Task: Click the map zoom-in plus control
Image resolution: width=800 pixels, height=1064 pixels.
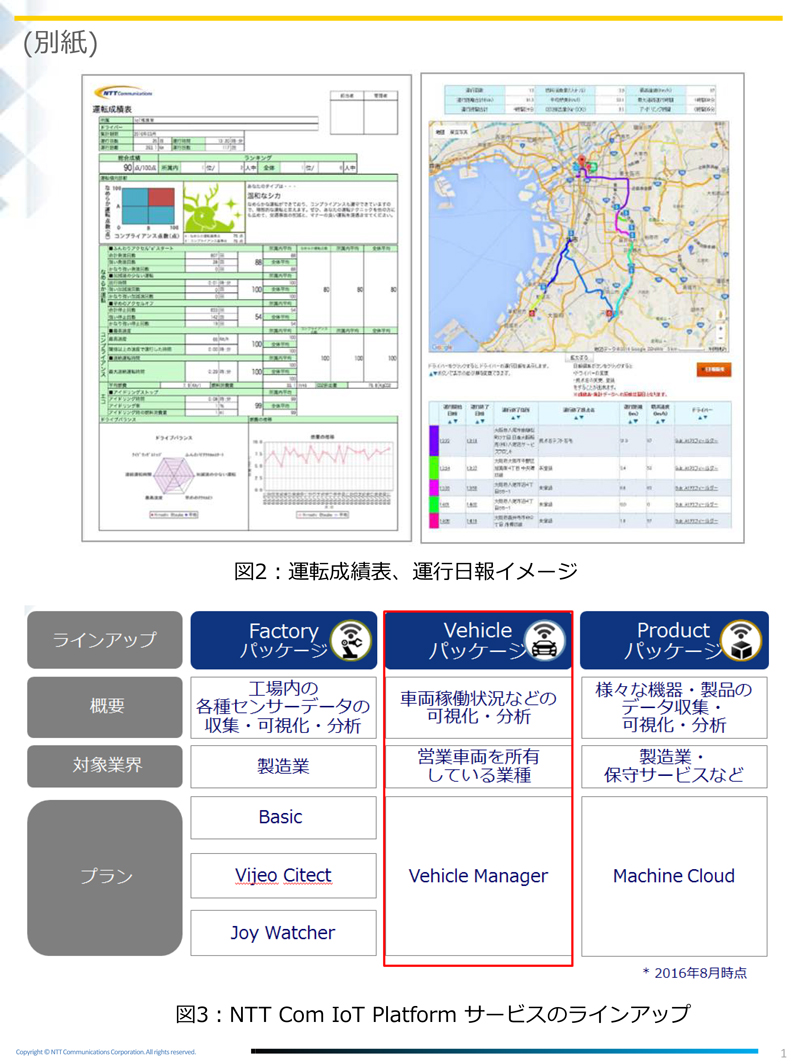Action: pyautogui.click(x=720, y=328)
